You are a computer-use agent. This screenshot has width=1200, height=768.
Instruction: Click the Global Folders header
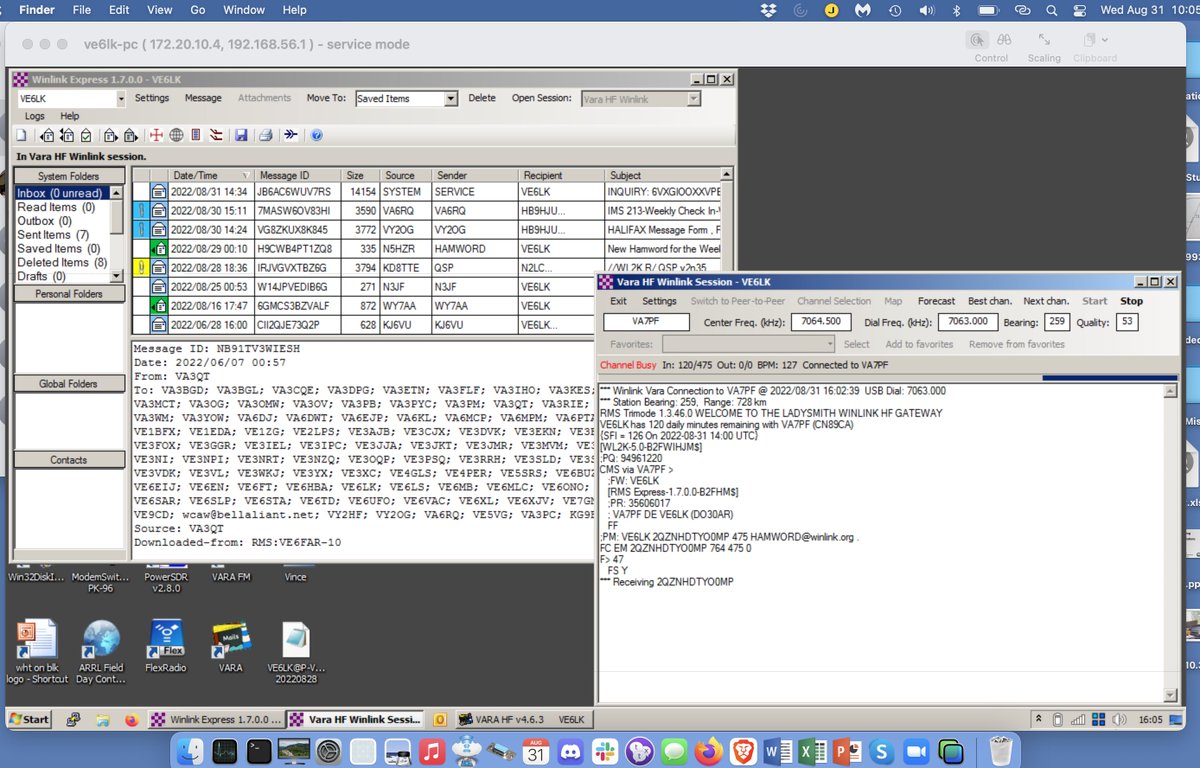[68, 384]
